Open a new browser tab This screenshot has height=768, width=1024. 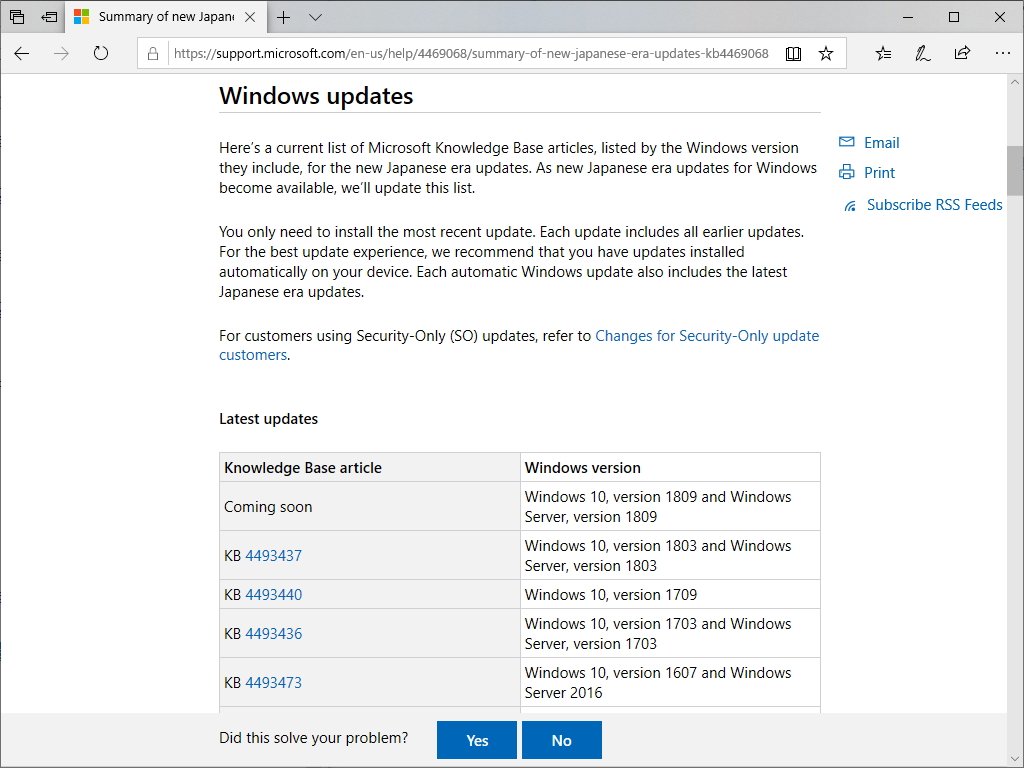[x=282, y=17]
